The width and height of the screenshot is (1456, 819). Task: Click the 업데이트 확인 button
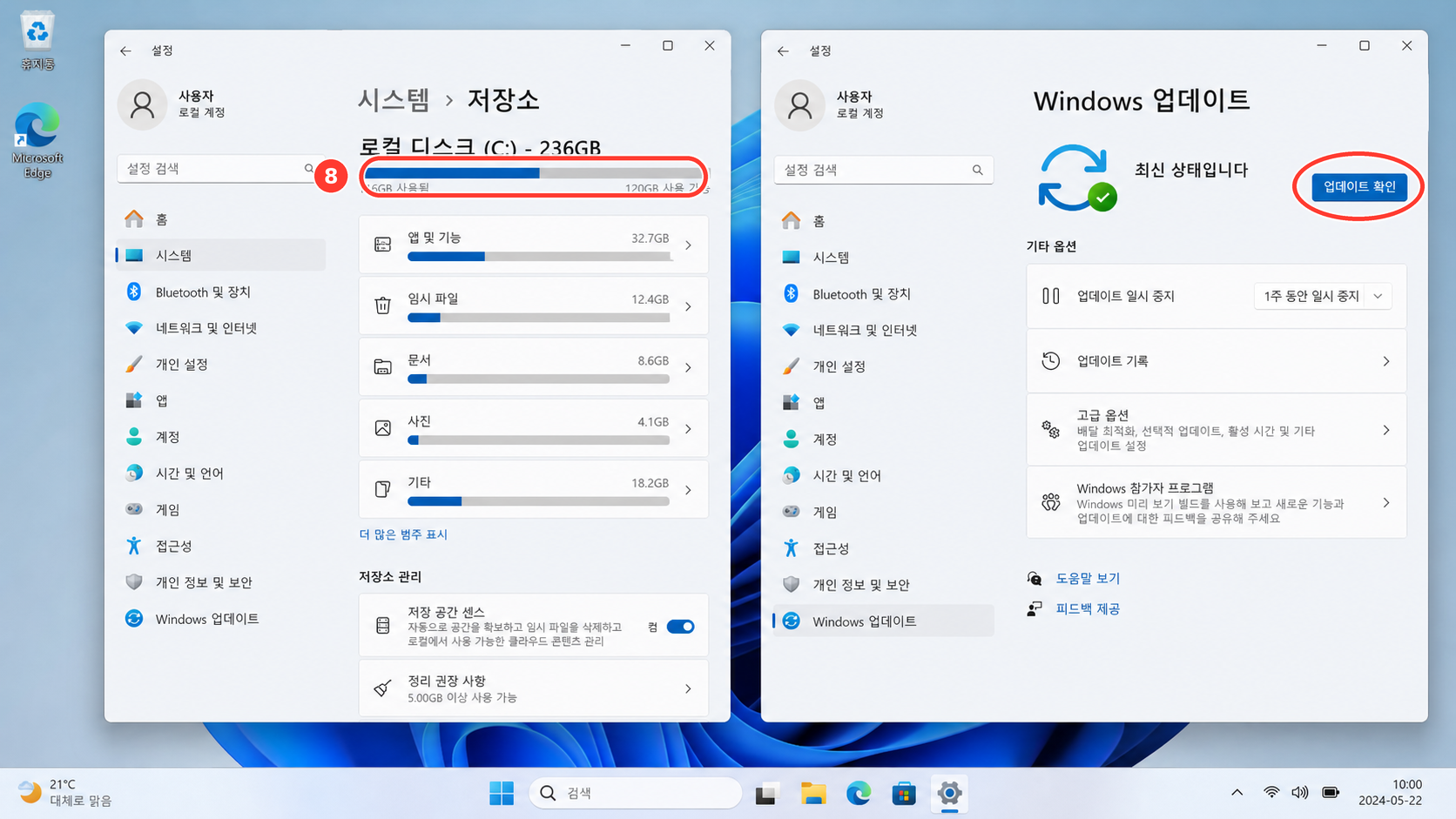point(1358,186)
